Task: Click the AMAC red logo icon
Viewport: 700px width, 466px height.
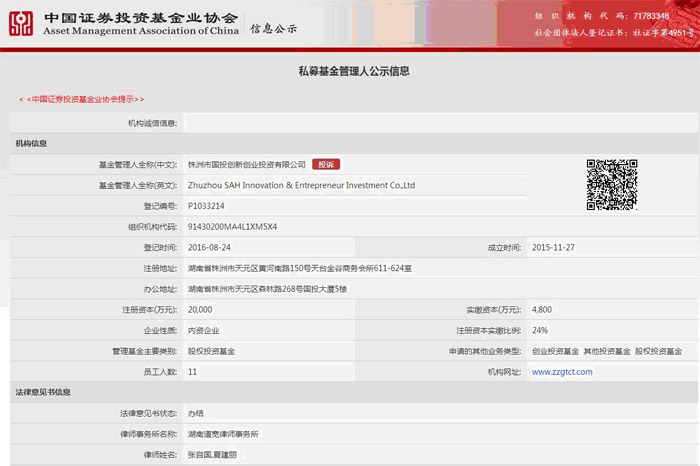Action: coord(21,24)
